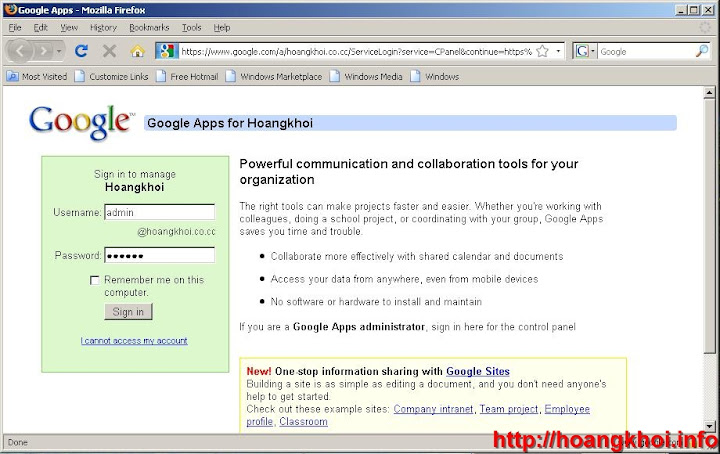720x454 pixels.
Task: Open the Classroom example link
Action: [x=304, y=421]
